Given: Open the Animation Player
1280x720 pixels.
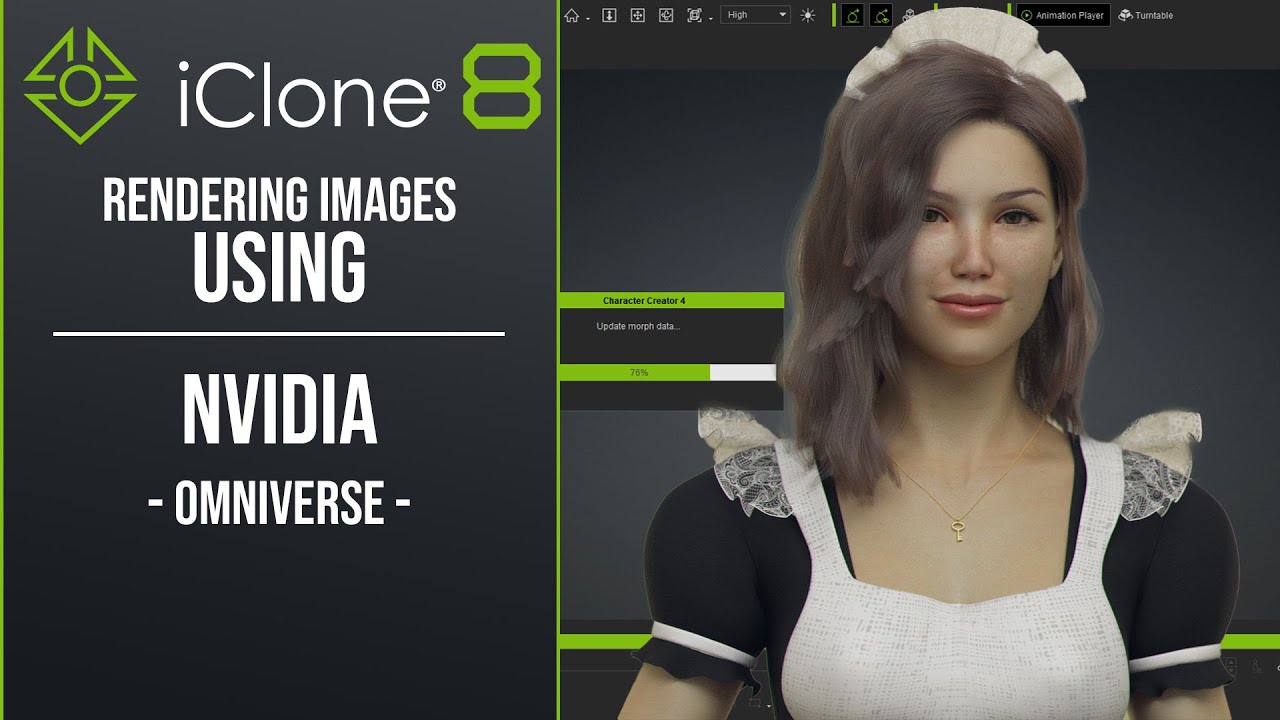Looking at the screenshot, I should click(1063, 15).
